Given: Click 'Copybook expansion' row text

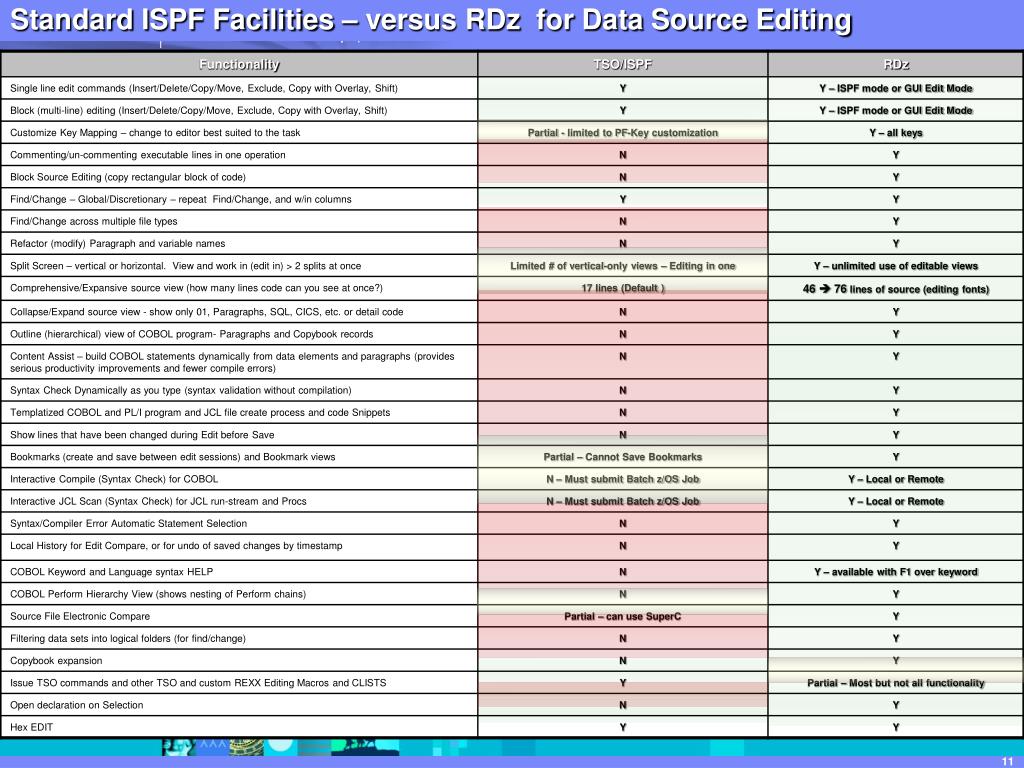Looking at the screenshot, I should 56,661.
